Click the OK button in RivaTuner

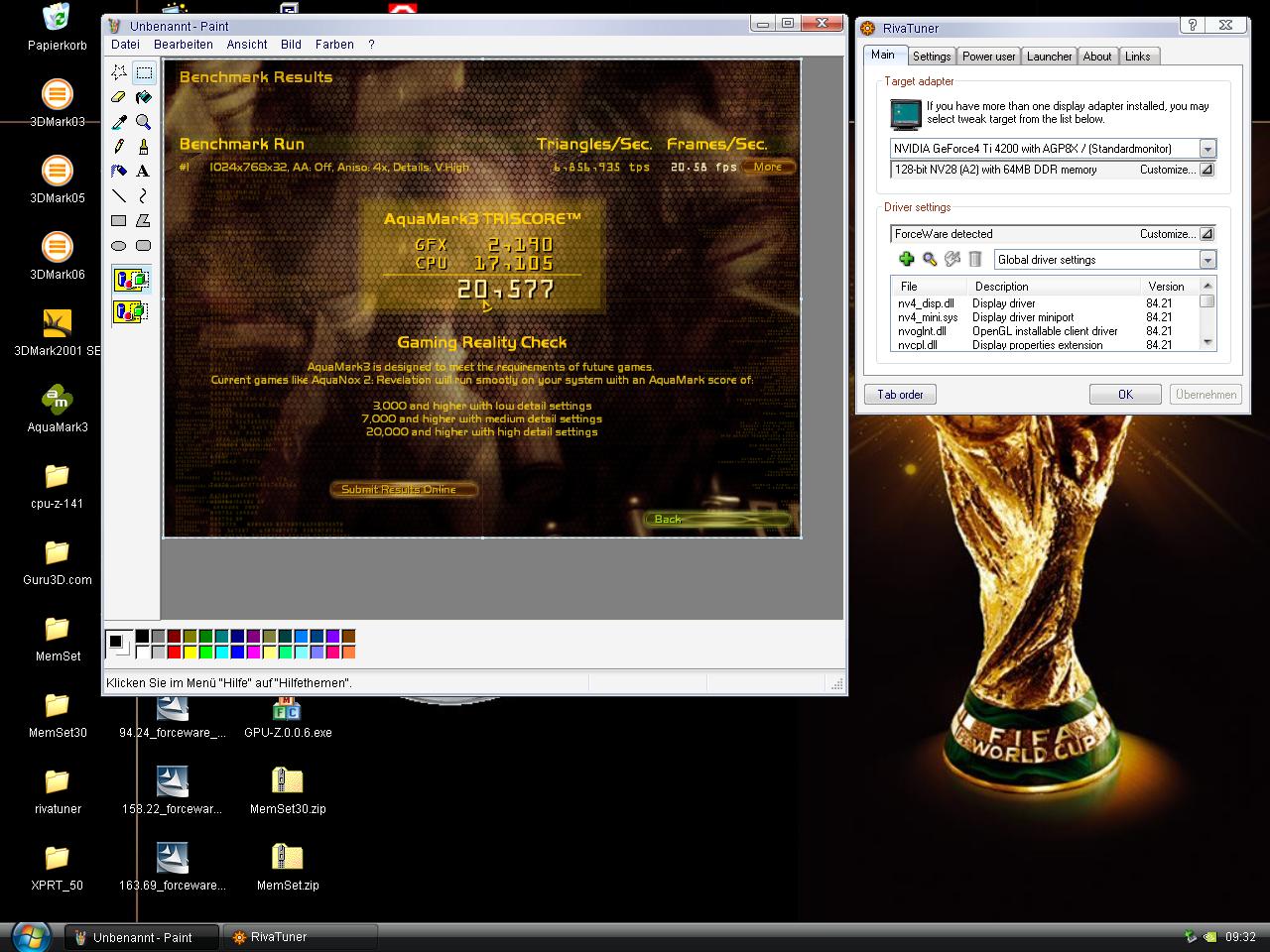coord(1125,395)
